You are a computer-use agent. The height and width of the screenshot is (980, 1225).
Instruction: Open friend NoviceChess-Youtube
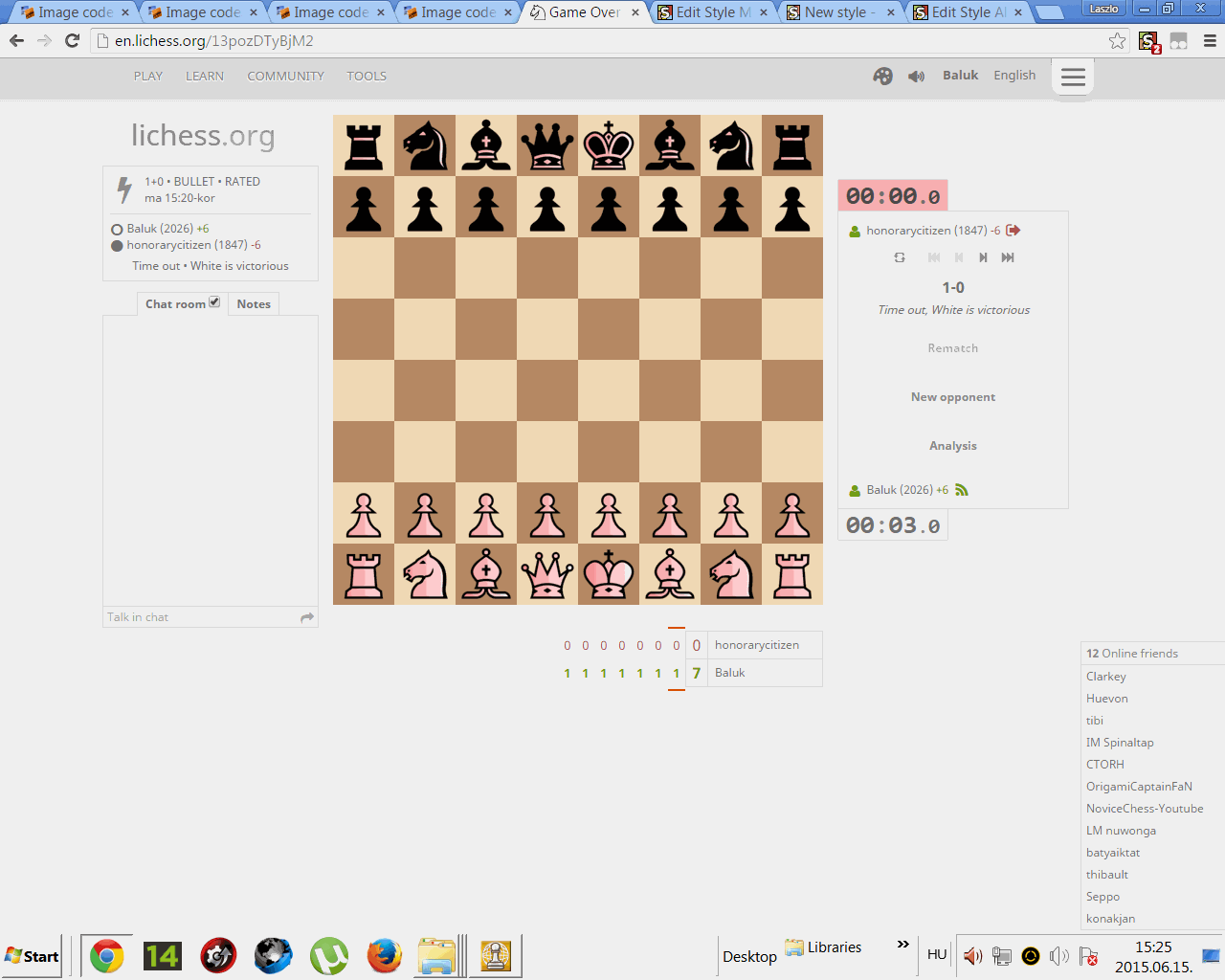(1145, 809)
